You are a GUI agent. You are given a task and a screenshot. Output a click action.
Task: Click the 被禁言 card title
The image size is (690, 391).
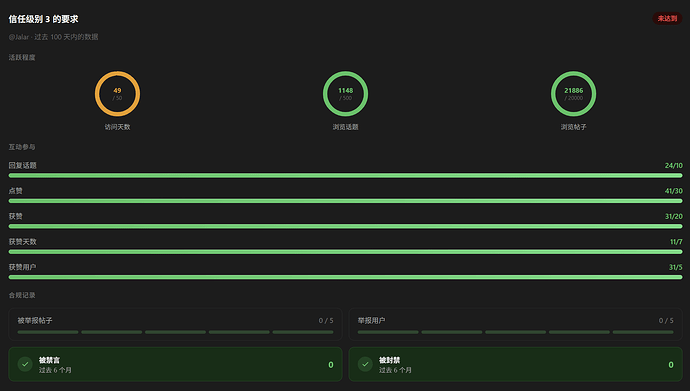(x=49, y=360)
